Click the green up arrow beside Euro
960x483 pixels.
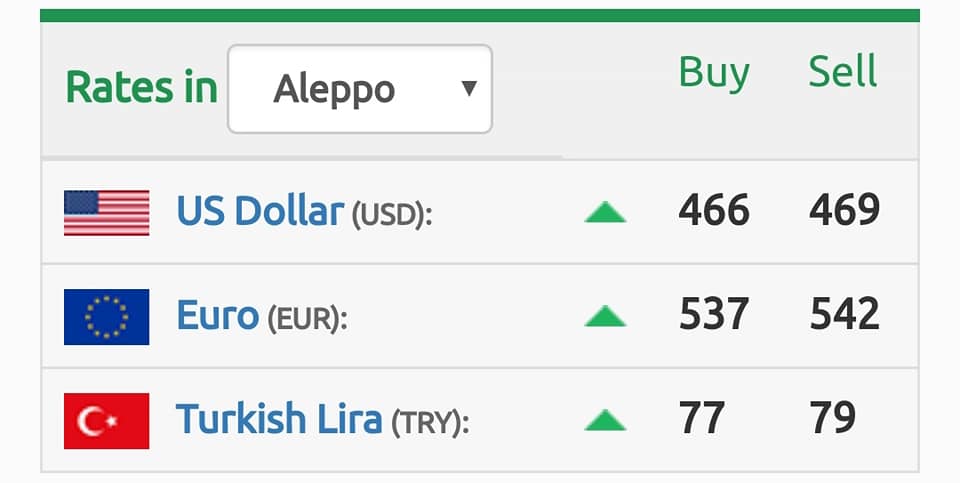click(605, 316)
